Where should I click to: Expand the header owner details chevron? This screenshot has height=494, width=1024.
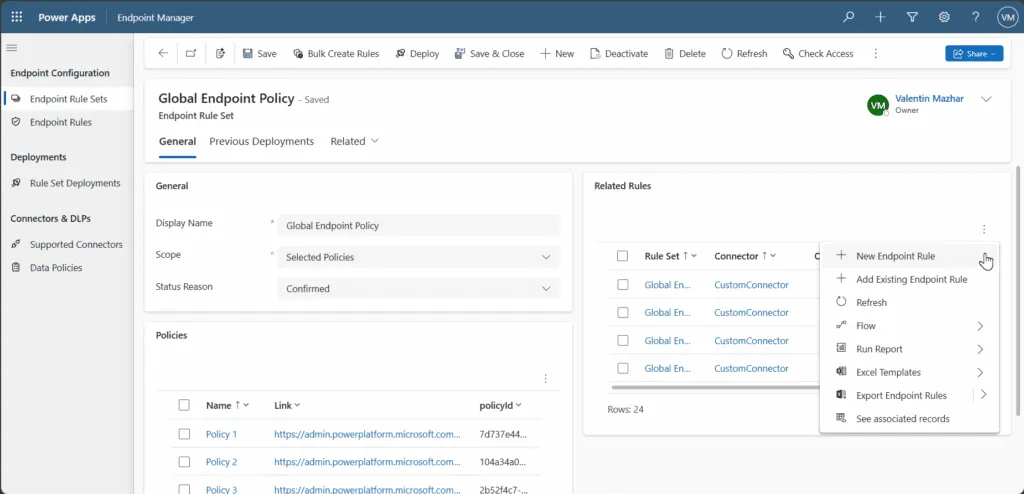pos(986,99)
